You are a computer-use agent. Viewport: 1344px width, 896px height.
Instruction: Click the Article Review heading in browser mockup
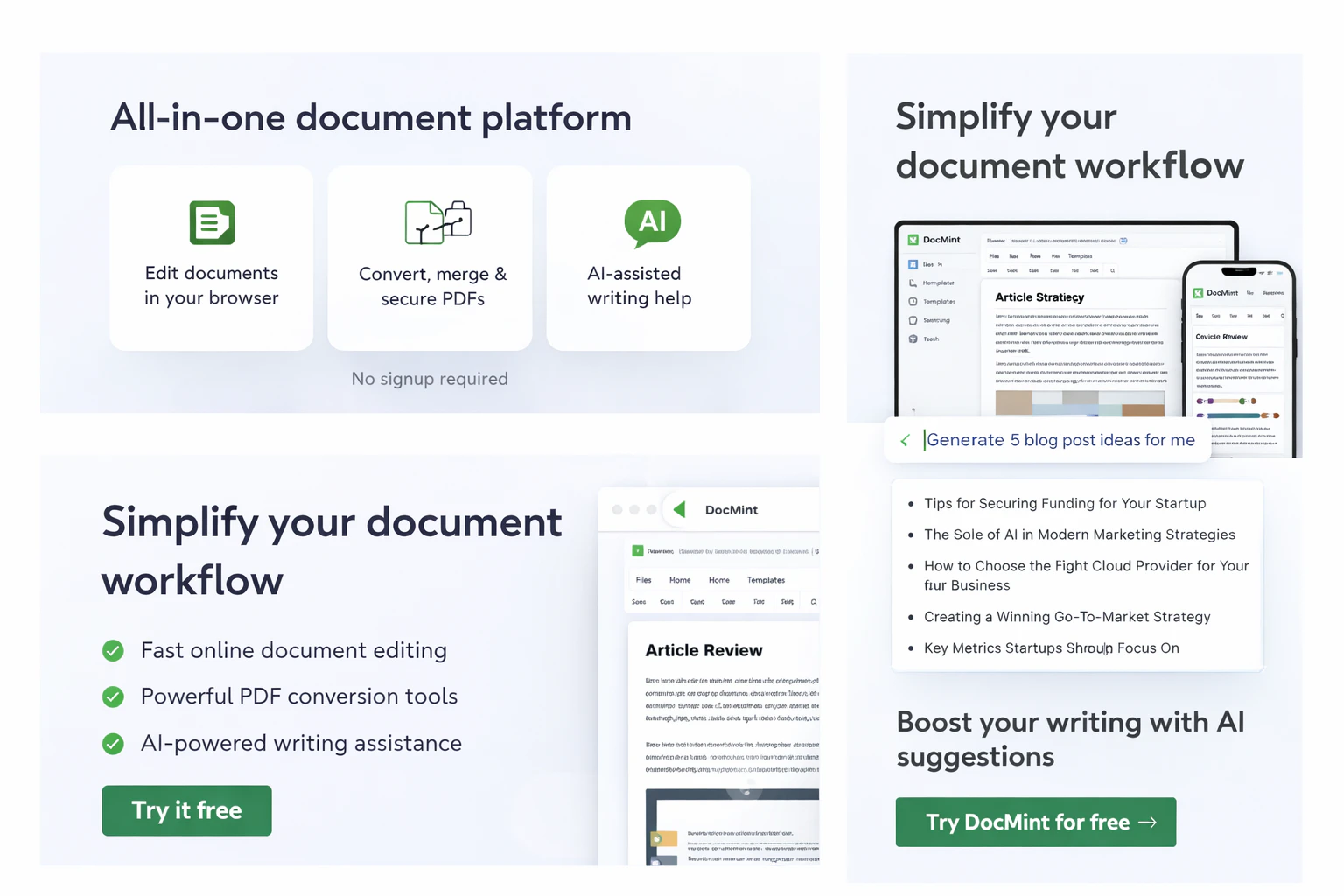(x=703, y=650)
